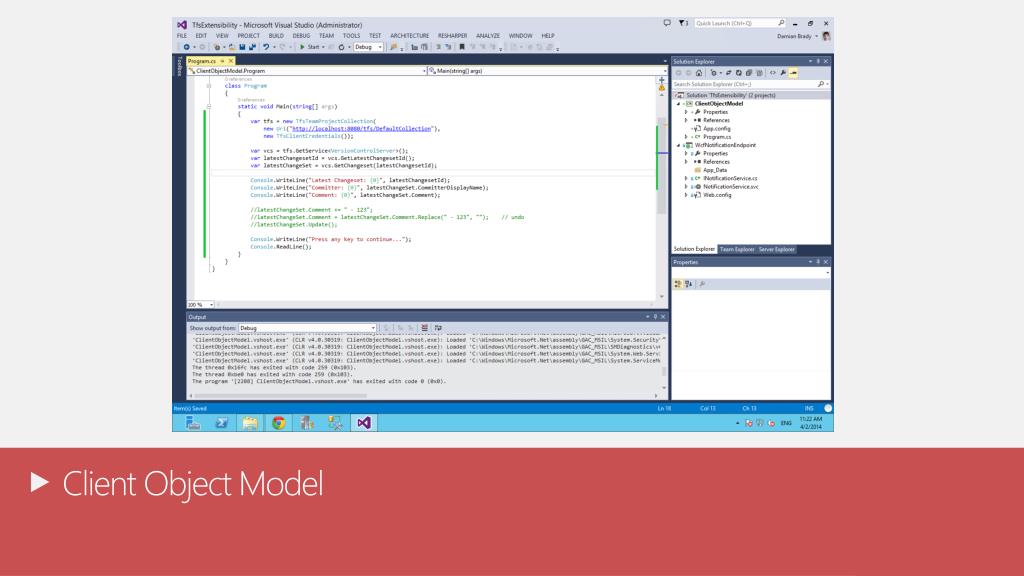Toggle Show All Files in Solution Explorer
This screenshot has width=1024, height=576.
[x=759, y=73]
